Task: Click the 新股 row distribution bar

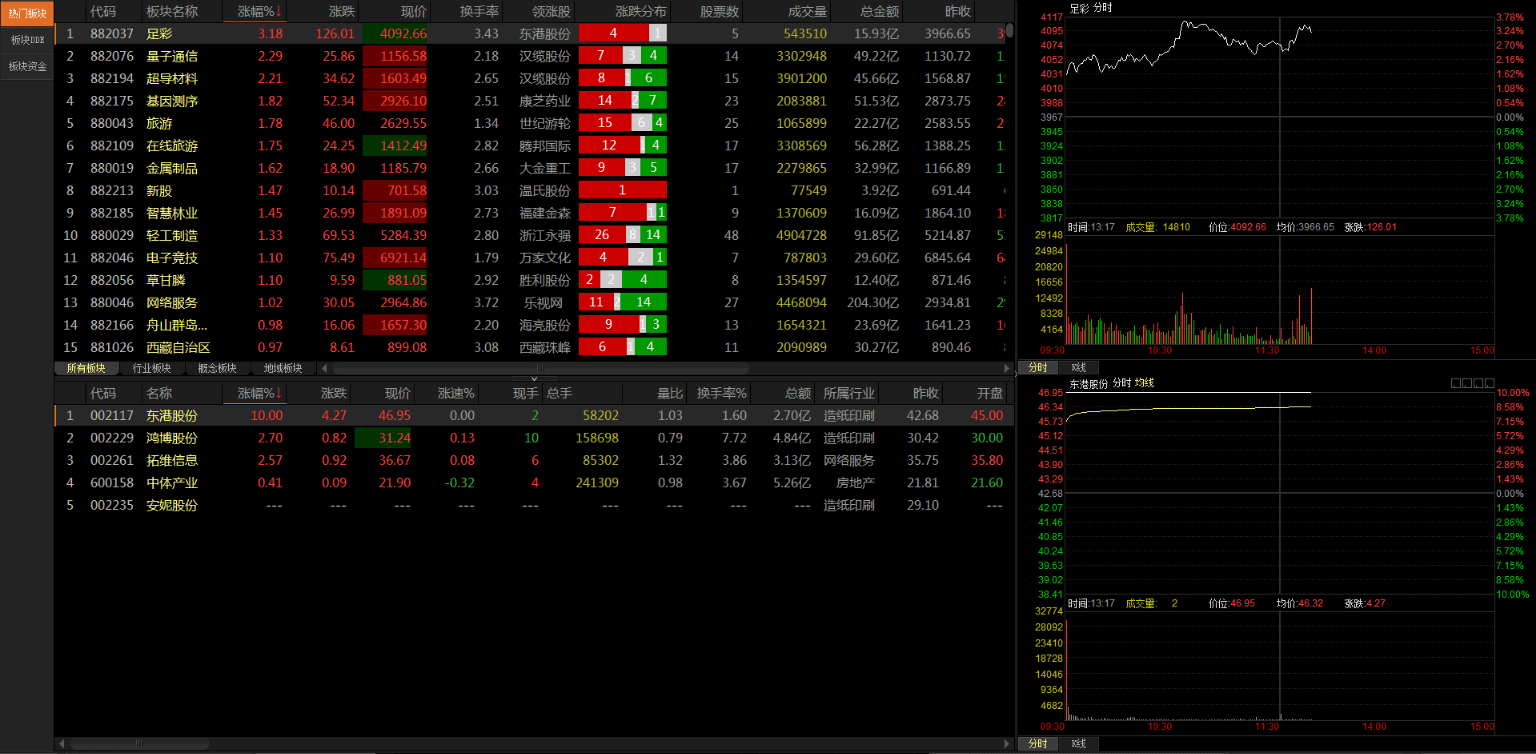Action: (x=623, y=190)
